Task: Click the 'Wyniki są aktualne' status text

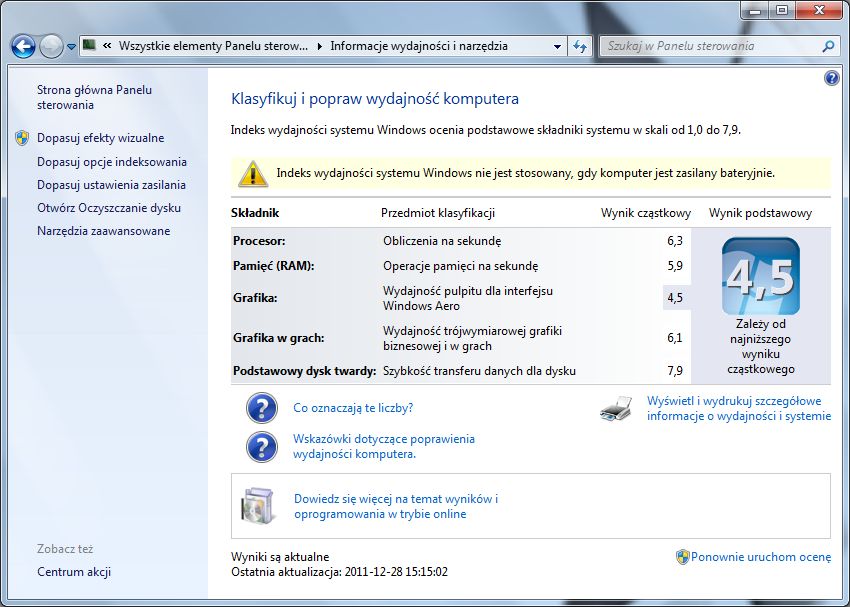Action: click(280, 557)
